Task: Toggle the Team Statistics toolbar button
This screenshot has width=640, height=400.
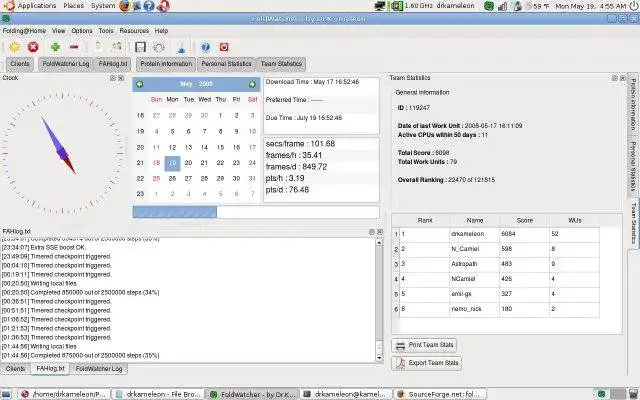Action: coord(281,64)
